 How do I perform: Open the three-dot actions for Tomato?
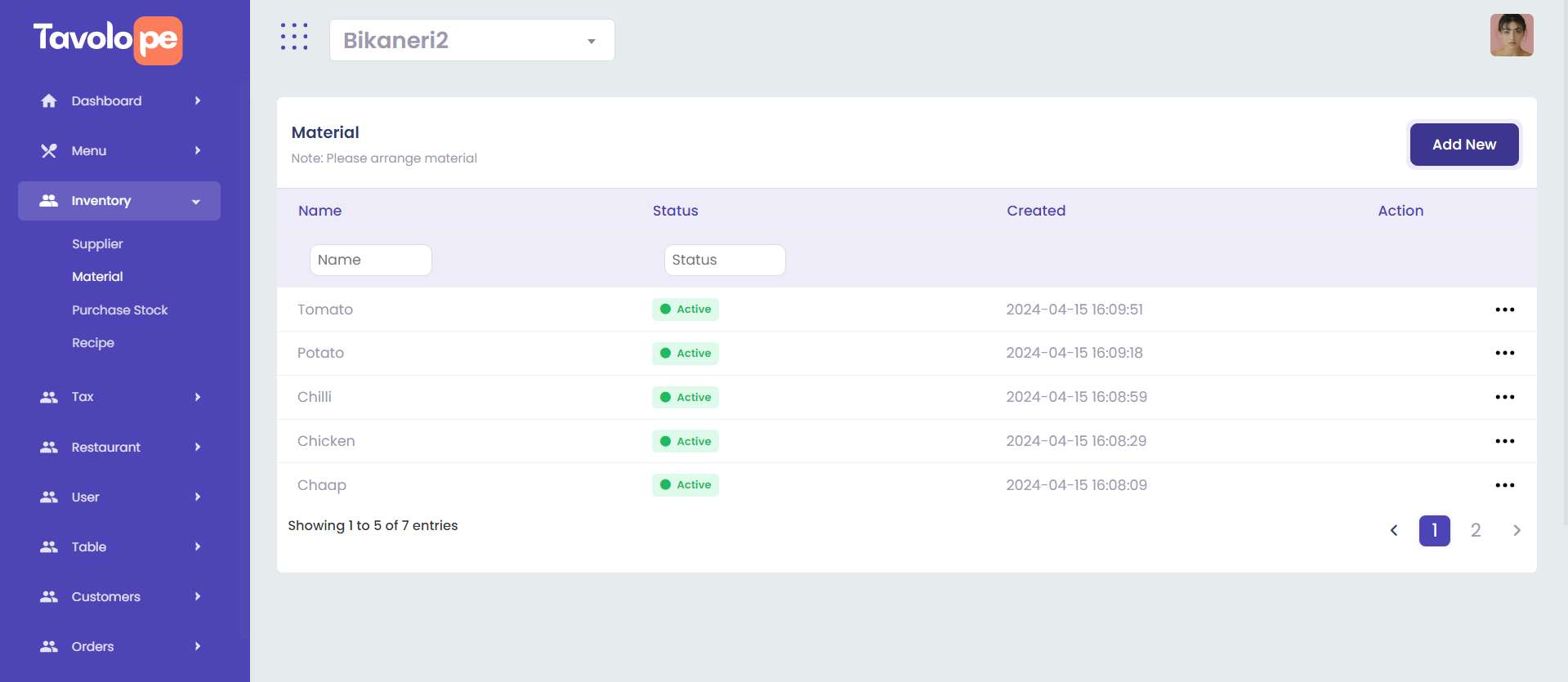coord(1504,310)
